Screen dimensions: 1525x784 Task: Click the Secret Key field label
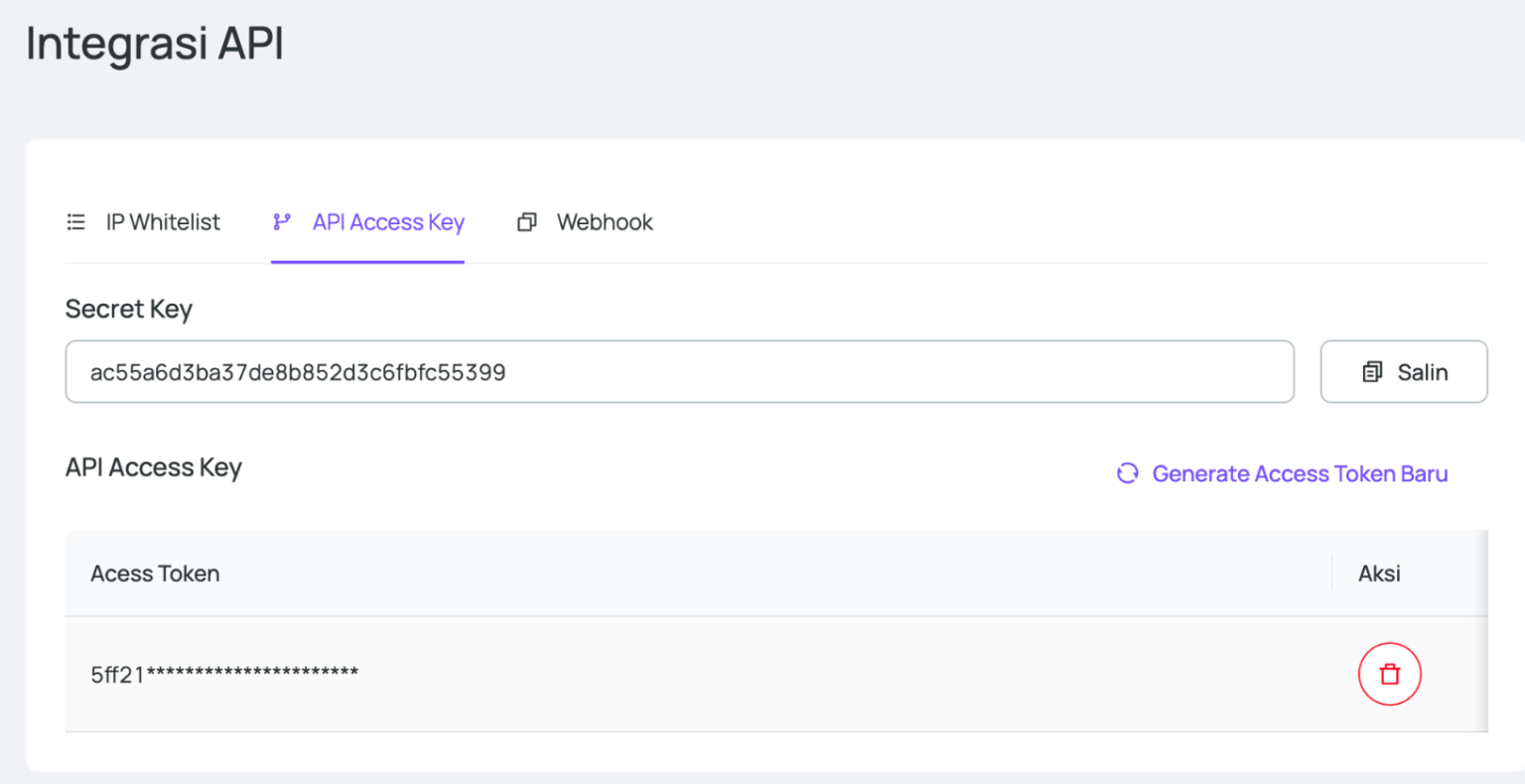129,310
